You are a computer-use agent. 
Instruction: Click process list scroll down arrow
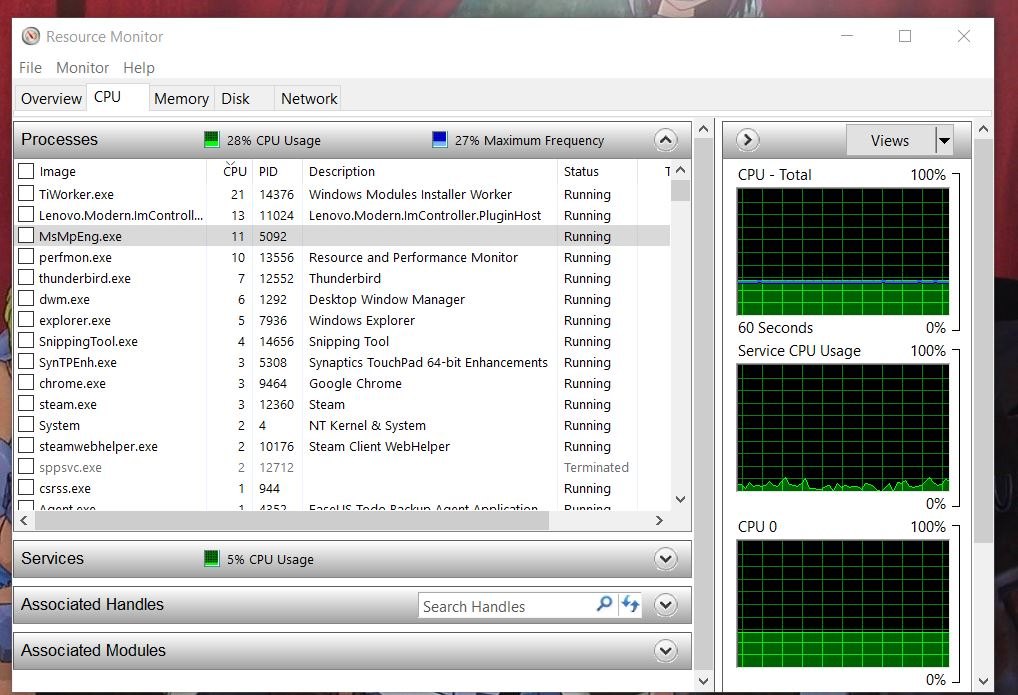click(x=680, y=499)
